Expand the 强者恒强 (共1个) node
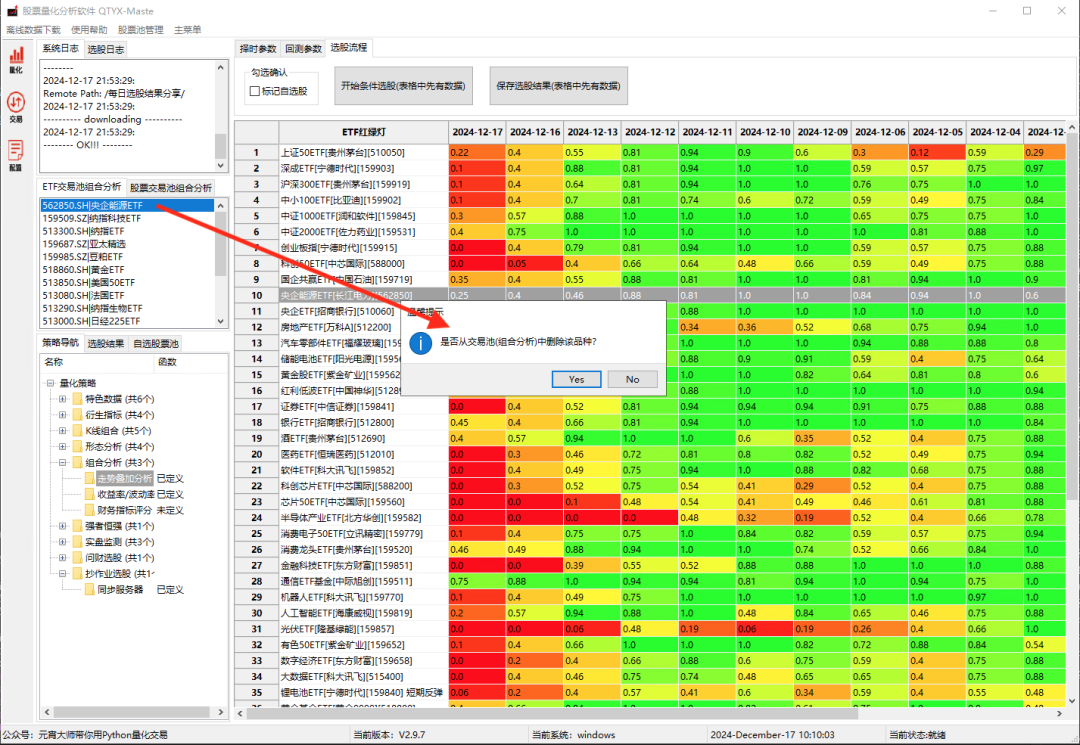Screen dimensions: 1080x745 pyautogui.click(x=63, y=526)
